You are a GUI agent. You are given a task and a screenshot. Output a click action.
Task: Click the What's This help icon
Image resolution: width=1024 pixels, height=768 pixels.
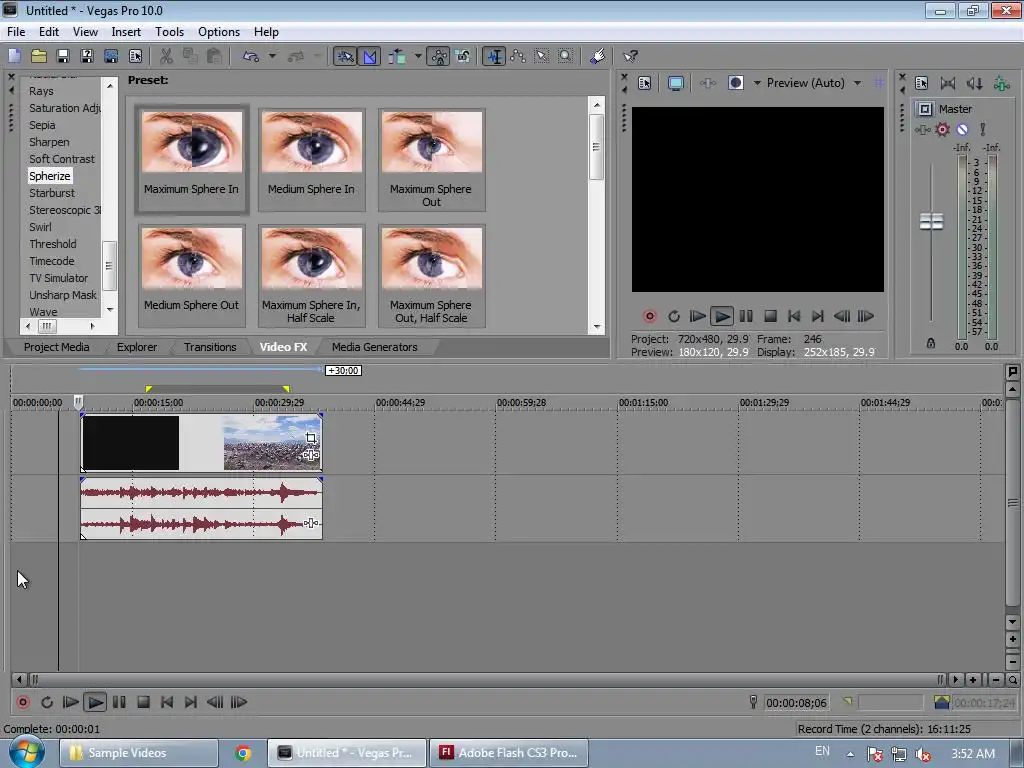point(630,57)
